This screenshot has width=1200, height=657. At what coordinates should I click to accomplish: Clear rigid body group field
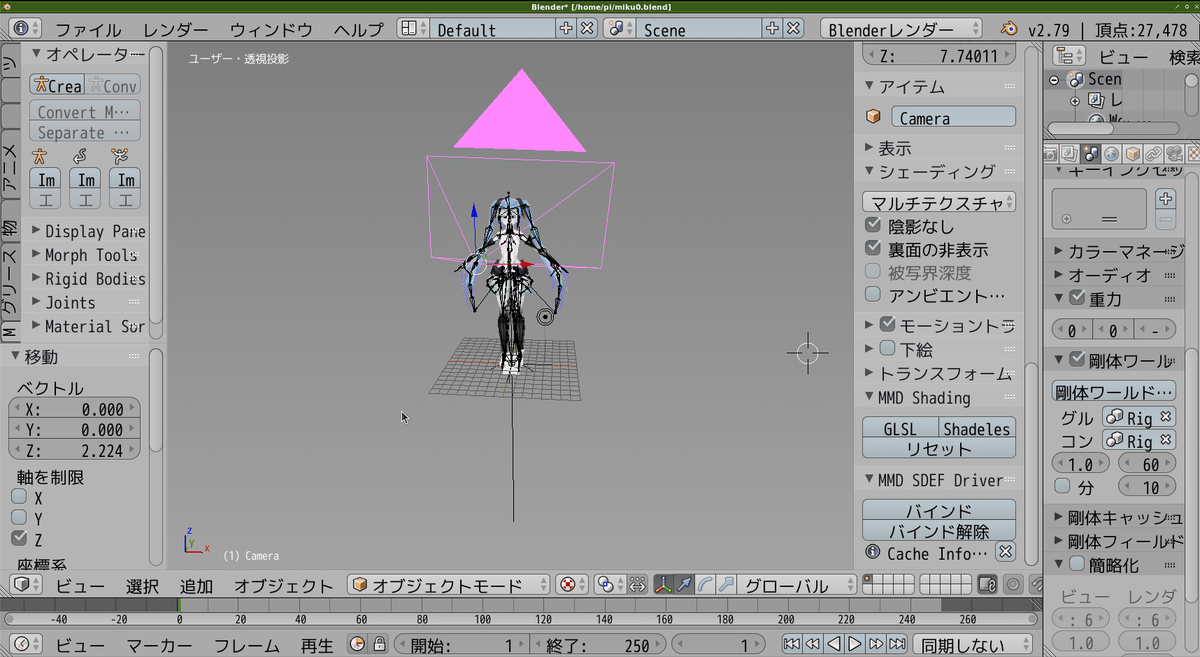click(1166, 417)
